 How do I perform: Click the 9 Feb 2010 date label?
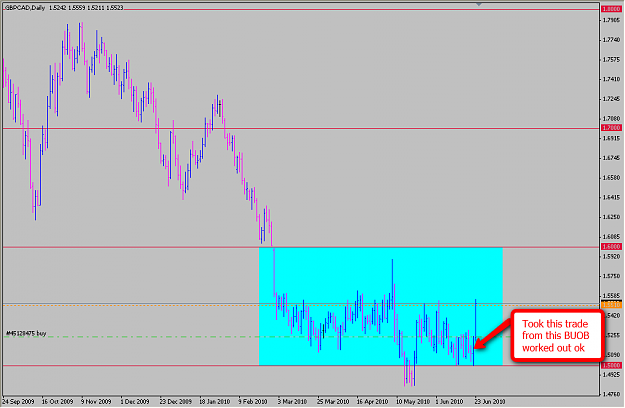(253, 402)
